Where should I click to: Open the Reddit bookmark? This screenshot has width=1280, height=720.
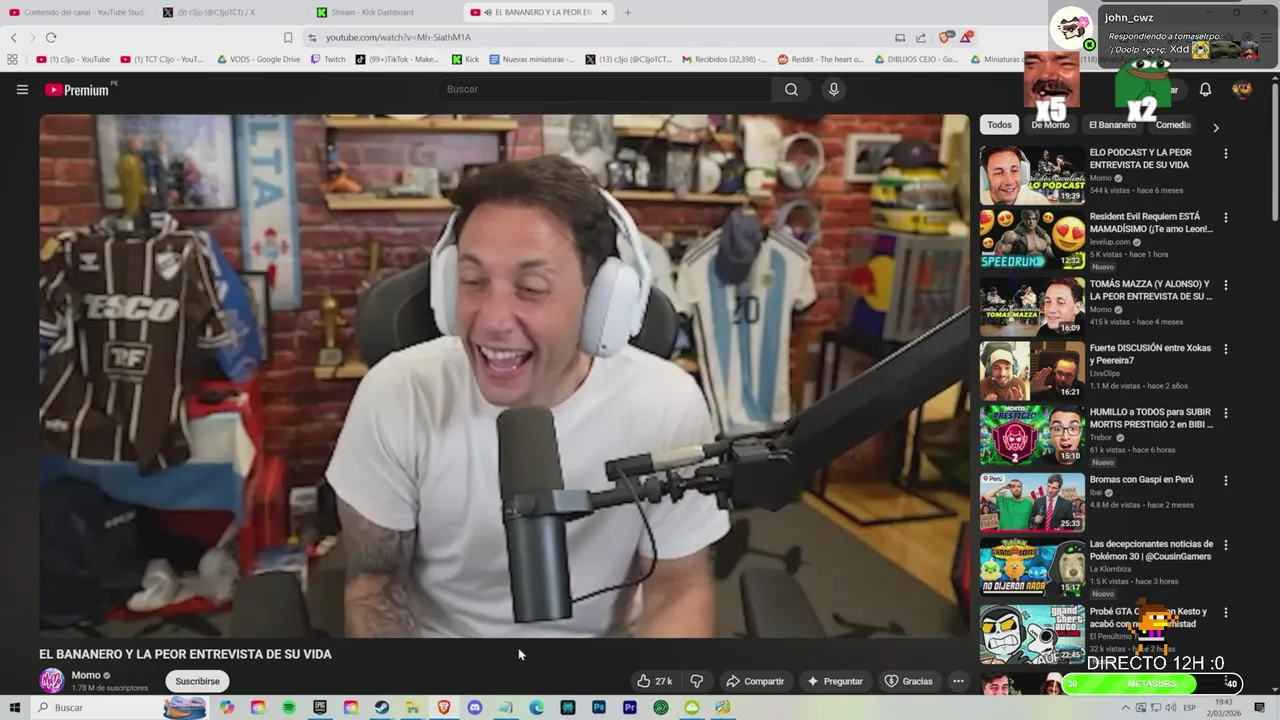coord(821,59)
